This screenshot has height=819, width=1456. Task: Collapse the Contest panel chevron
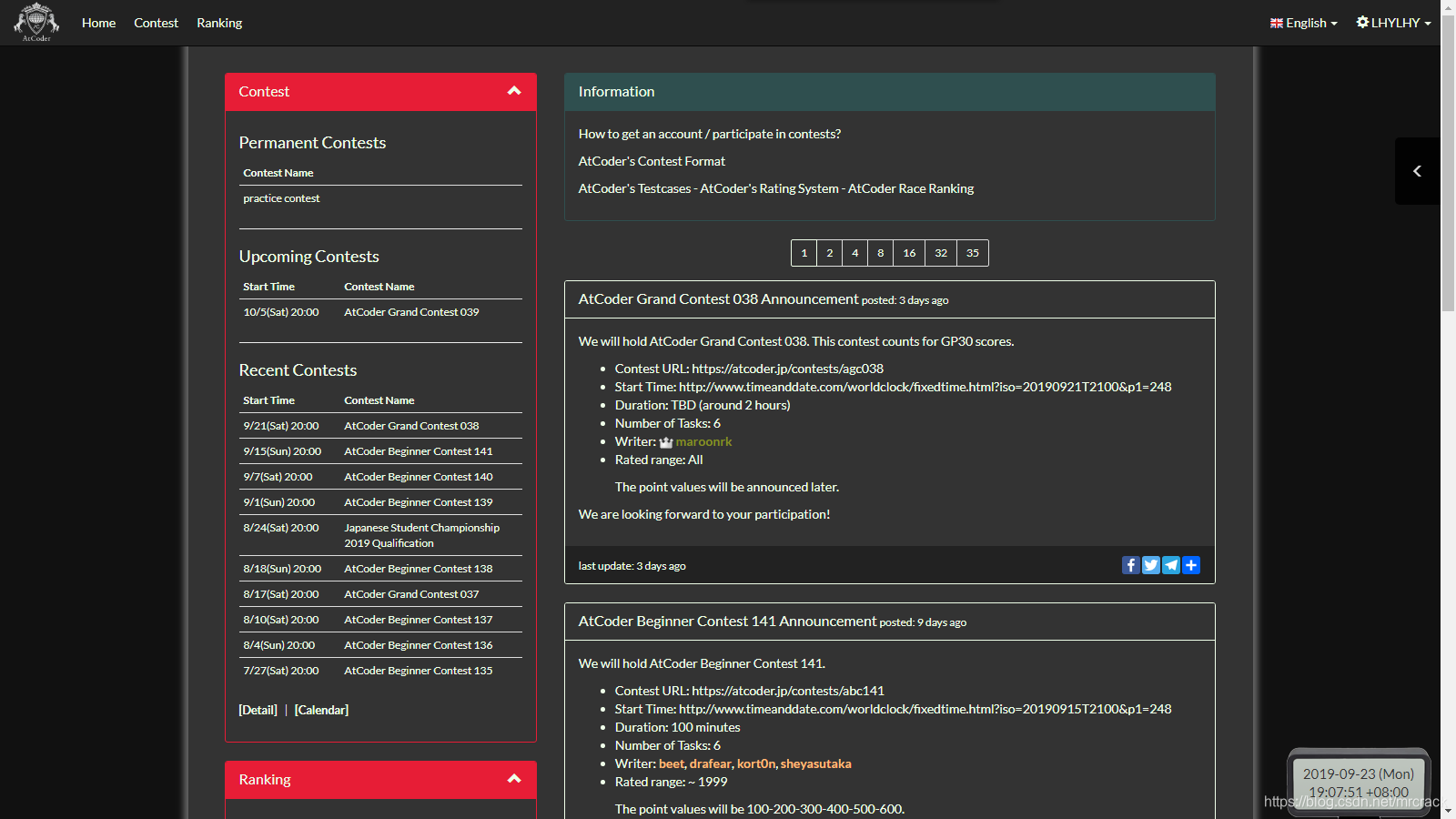click(514, 91)
